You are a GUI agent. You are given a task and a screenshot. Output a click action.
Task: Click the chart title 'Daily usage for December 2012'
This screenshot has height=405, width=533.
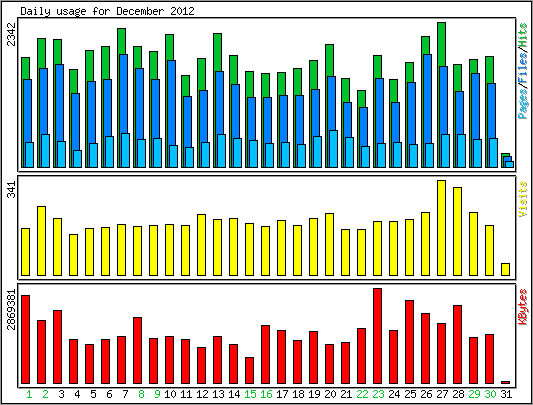pyautogui.click(x=107, y=11)
